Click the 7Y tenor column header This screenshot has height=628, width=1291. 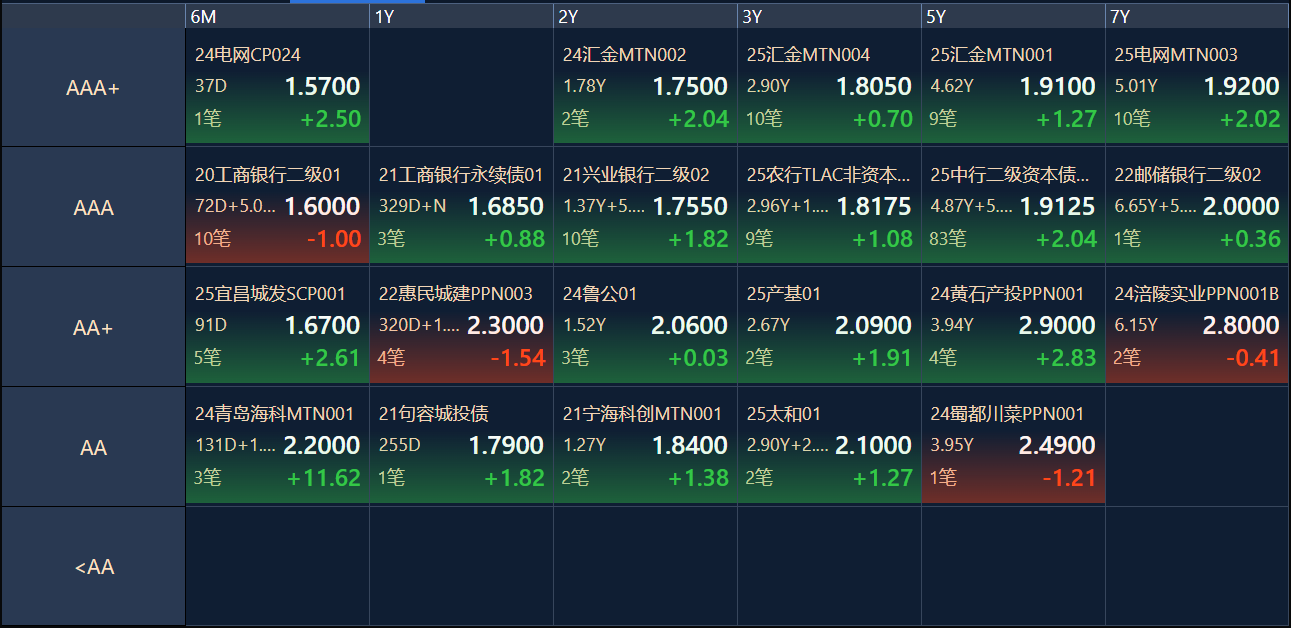coord(1197,16)
